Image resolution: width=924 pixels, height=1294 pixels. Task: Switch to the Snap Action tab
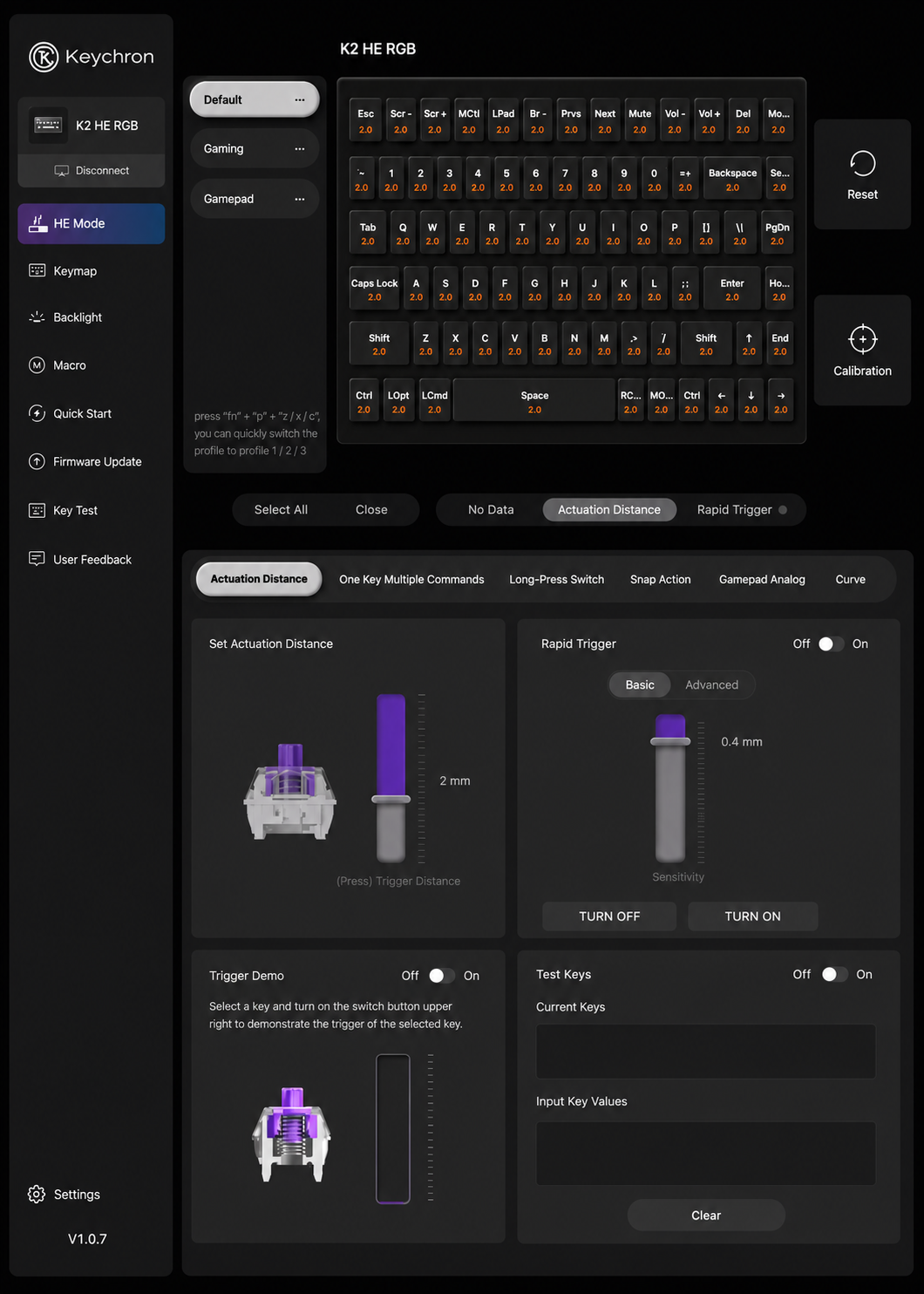click(x=660, y=579)
